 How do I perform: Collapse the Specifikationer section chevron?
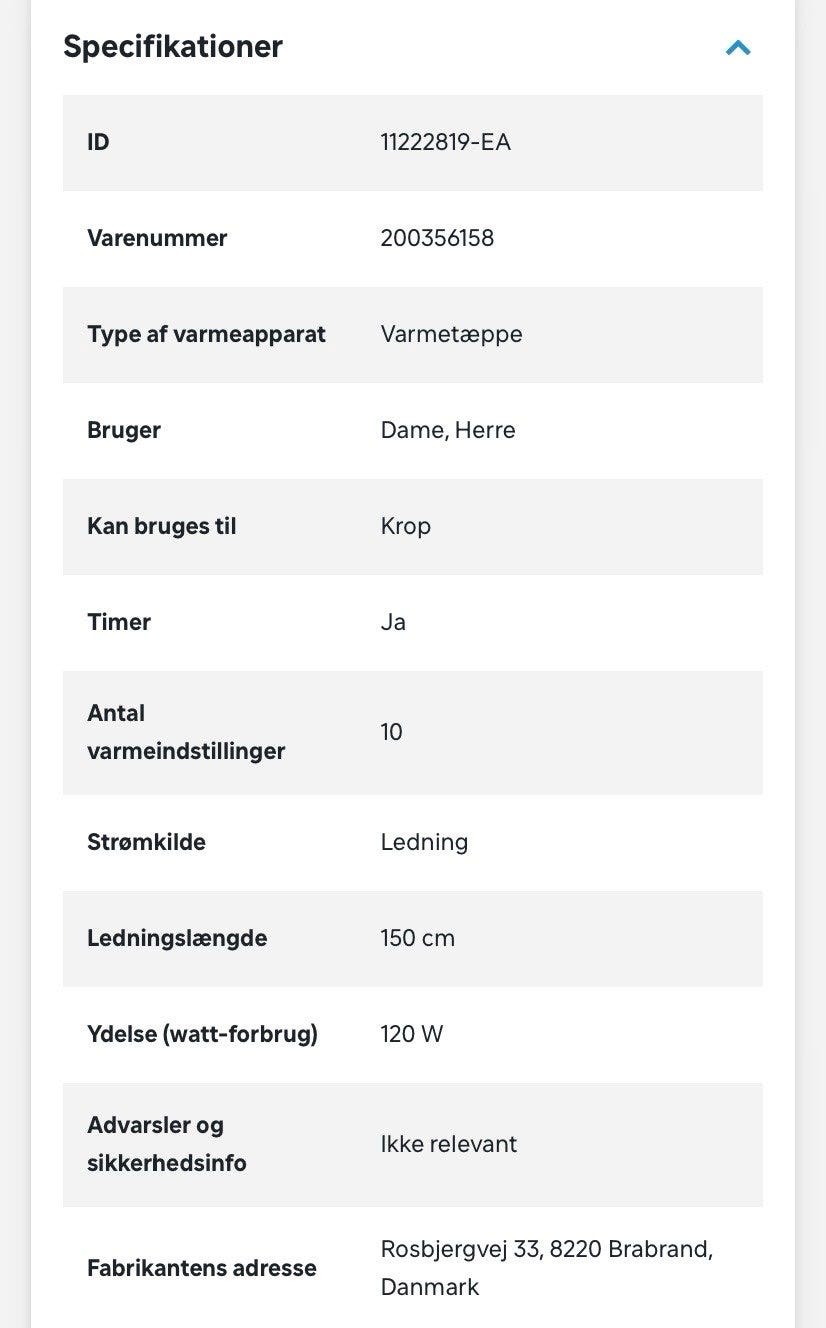point(738,47)
